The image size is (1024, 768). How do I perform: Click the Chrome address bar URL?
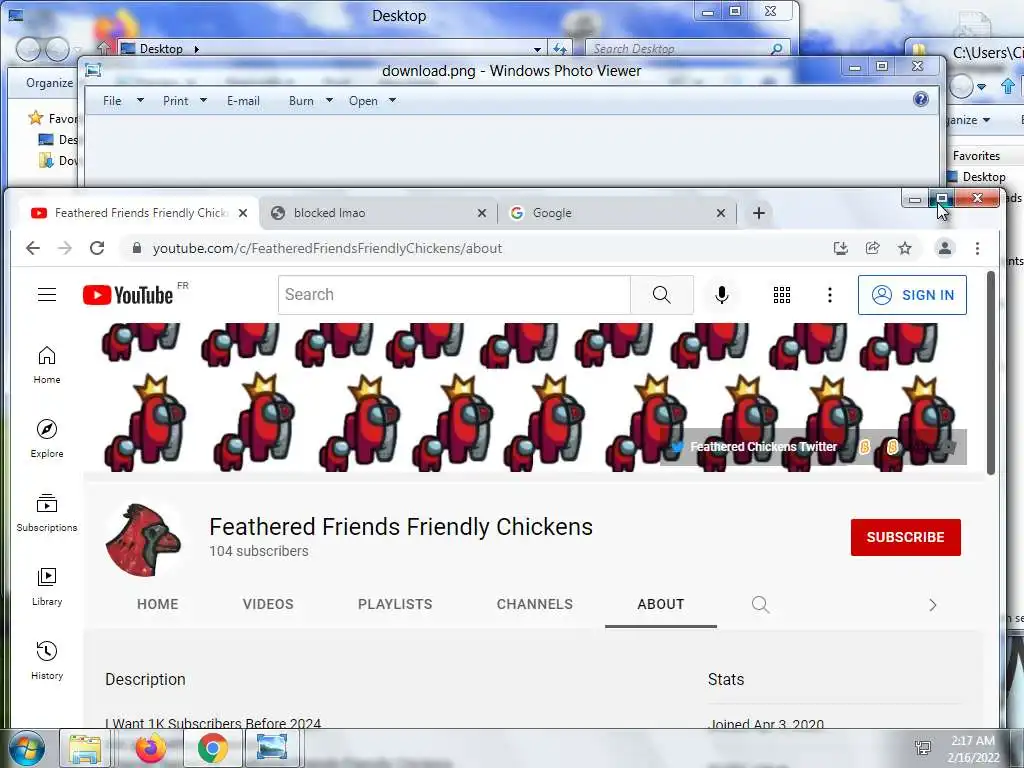coord(327,248)
